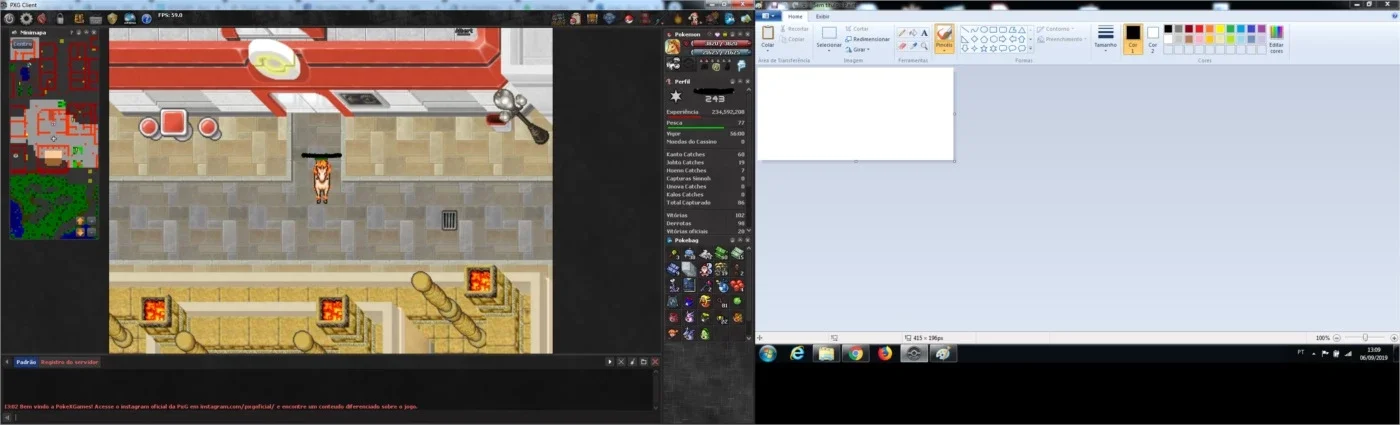This screenshot has height=425, width=1400.
Task: Open the Selecionar dropdown
Action: pos(829,39)
